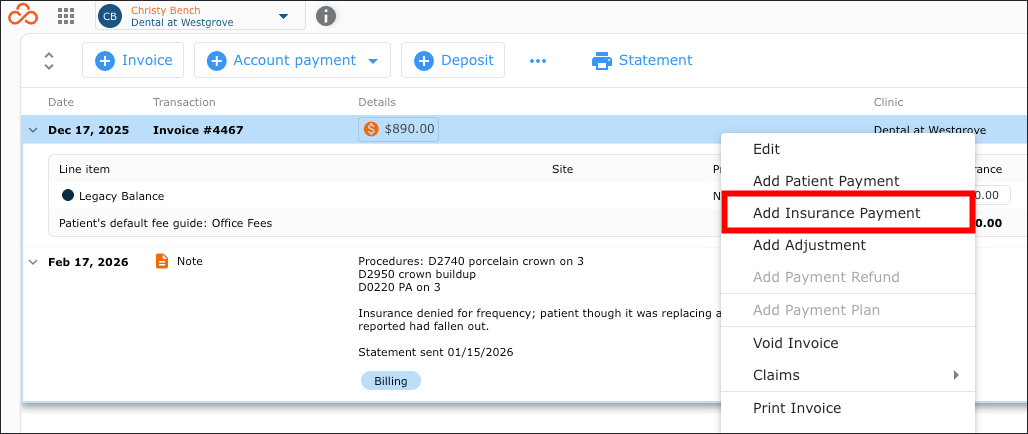The height and width of the screenshot is (434, 1028).
Task: Collapse the Dec 17, 2025 invoice row
Action: tap(32, 130)
